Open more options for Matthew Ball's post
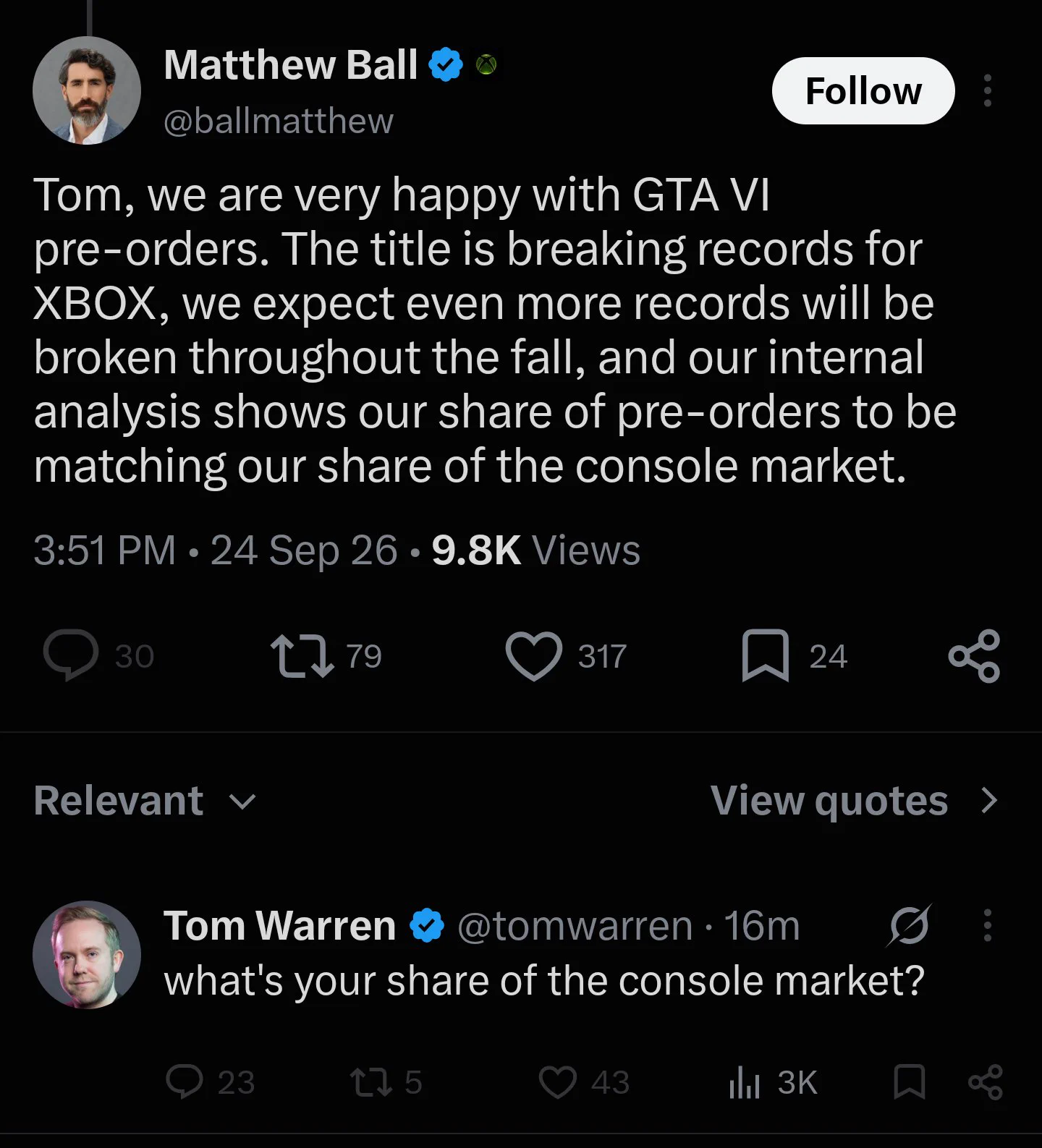Screen dimensions: 1042x1148 click(987, 90)
